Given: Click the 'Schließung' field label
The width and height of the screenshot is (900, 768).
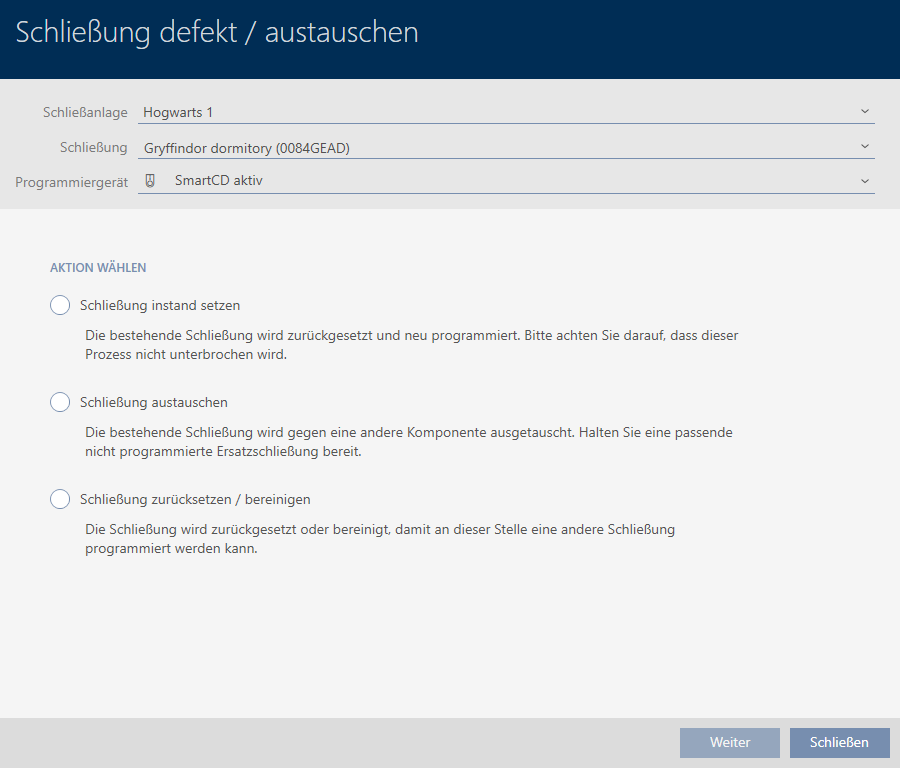Looking at the screenshot, I should (93, 147).
